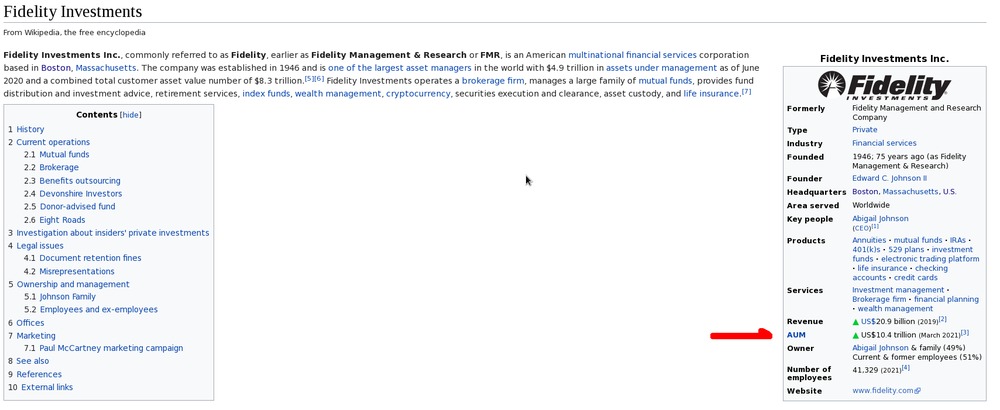Click the green increase arrow beside Revenue

tap(856, 321)
